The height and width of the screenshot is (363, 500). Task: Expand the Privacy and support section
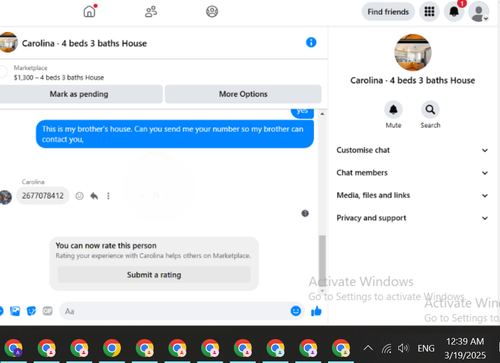pyautogui.click(x=412, y=218)
